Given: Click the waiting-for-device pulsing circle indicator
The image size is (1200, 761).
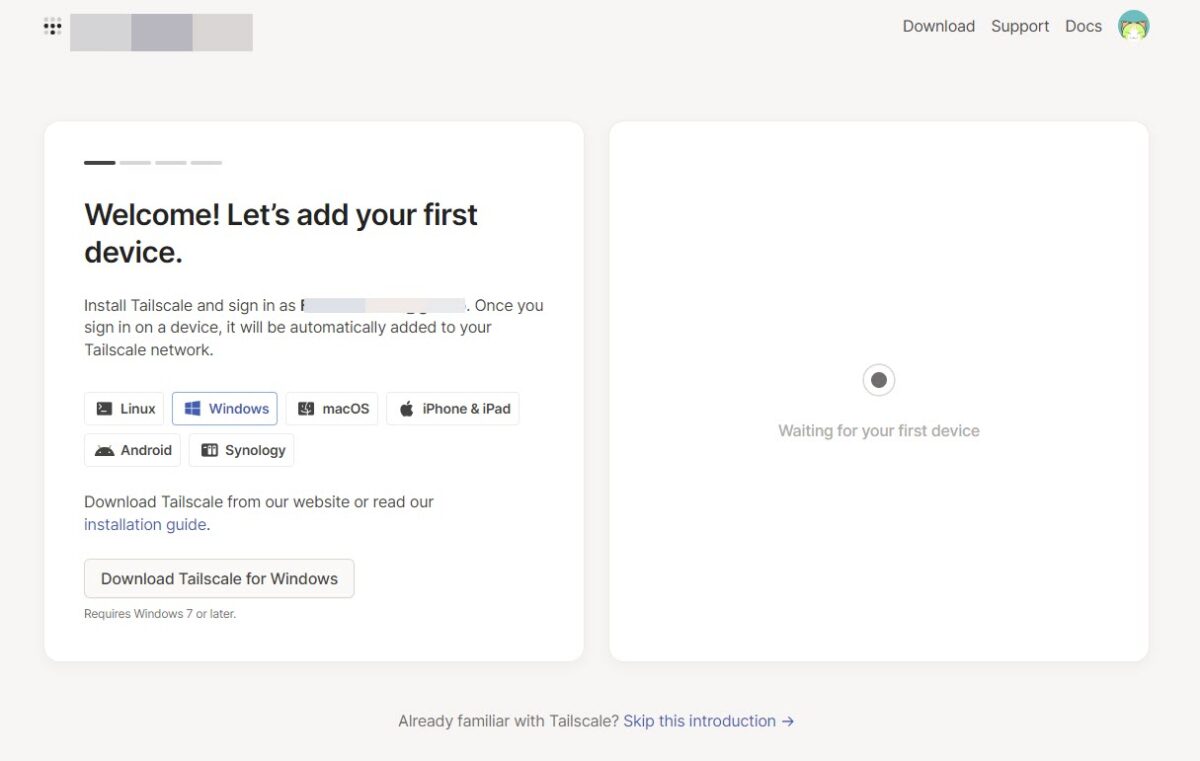Looking at the screenshot, I should (x=879, y=380).
